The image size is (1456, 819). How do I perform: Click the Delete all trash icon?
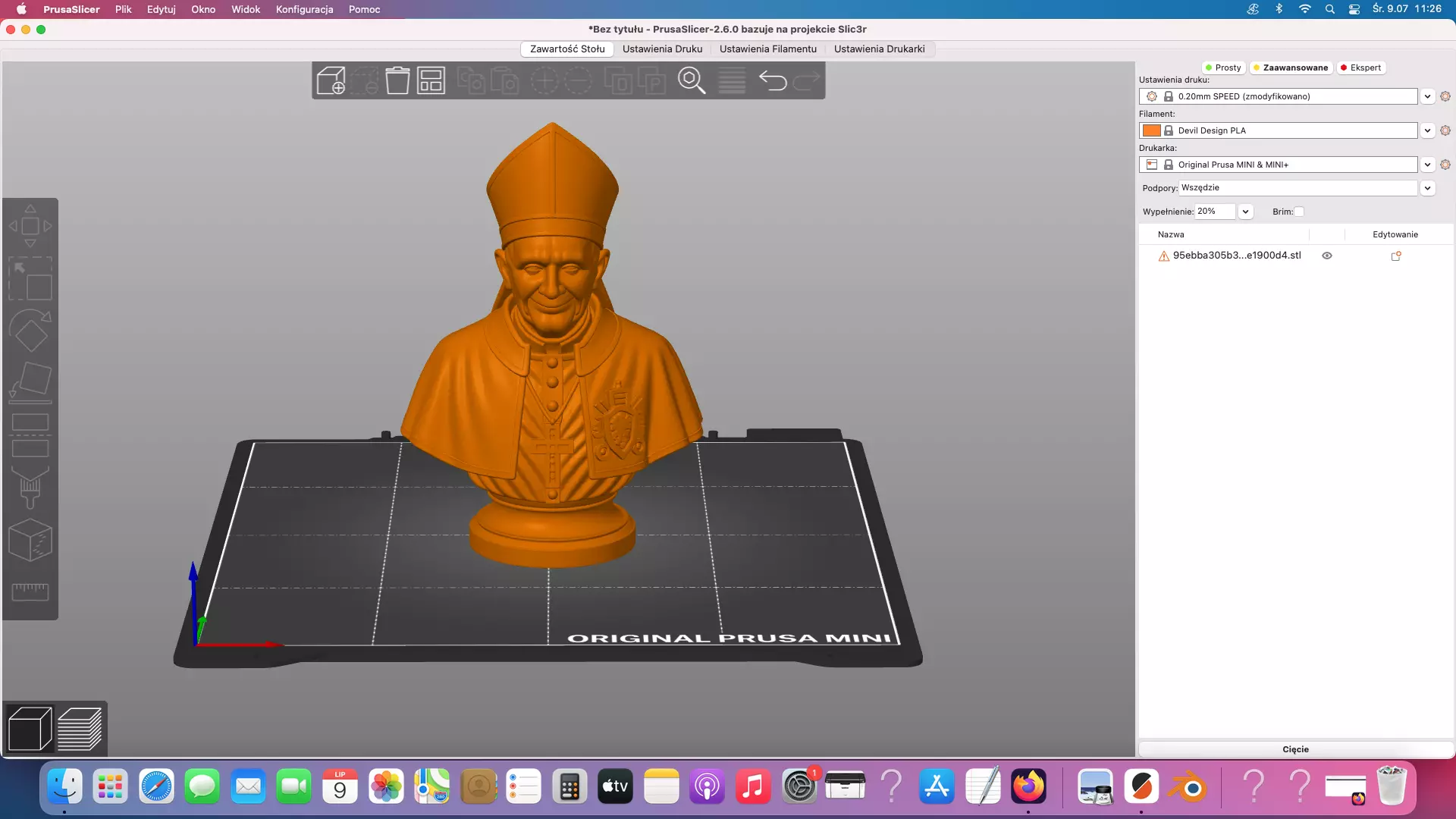coord(397,80)
